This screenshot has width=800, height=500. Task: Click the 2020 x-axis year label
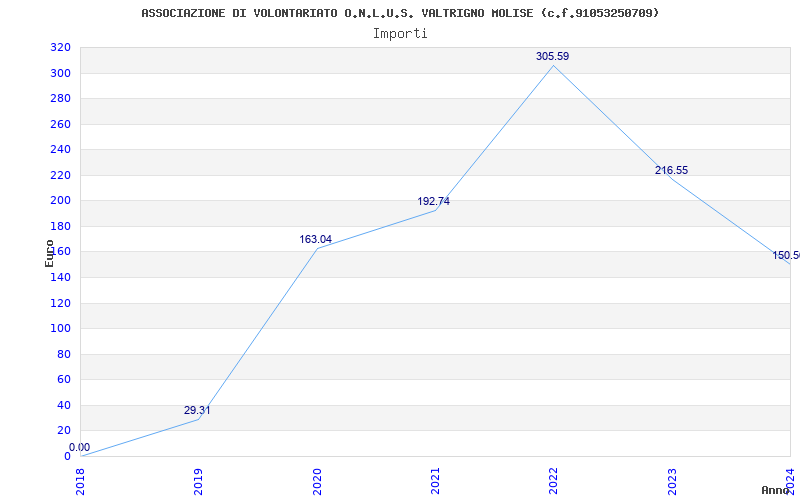coord(317,482)
